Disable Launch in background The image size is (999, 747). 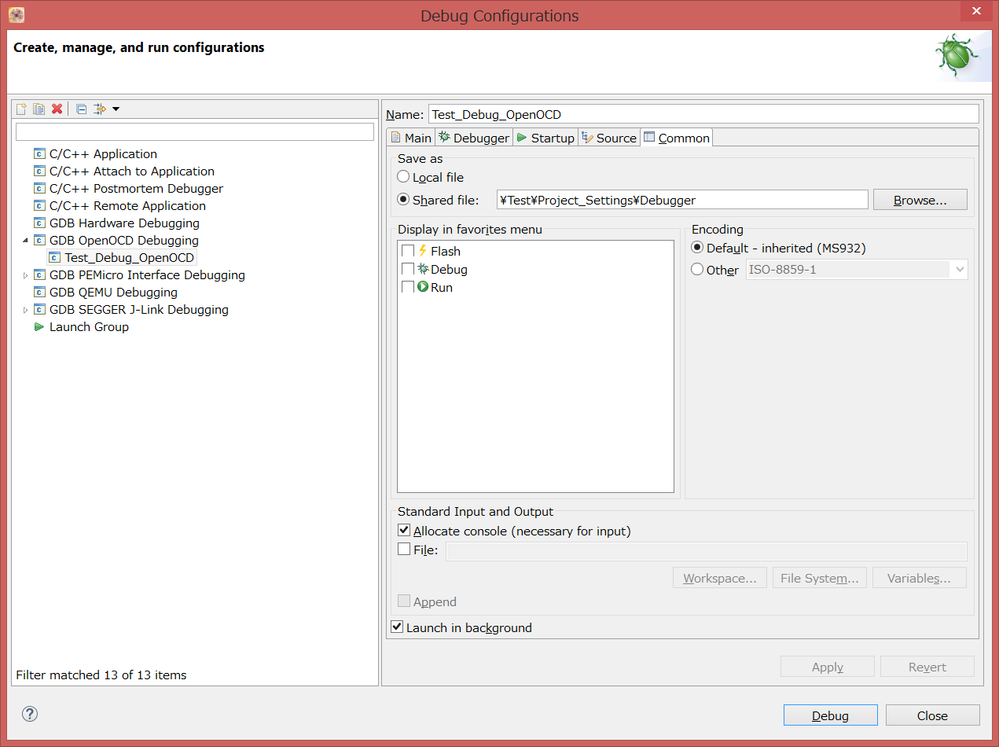(x=396, y=626)
